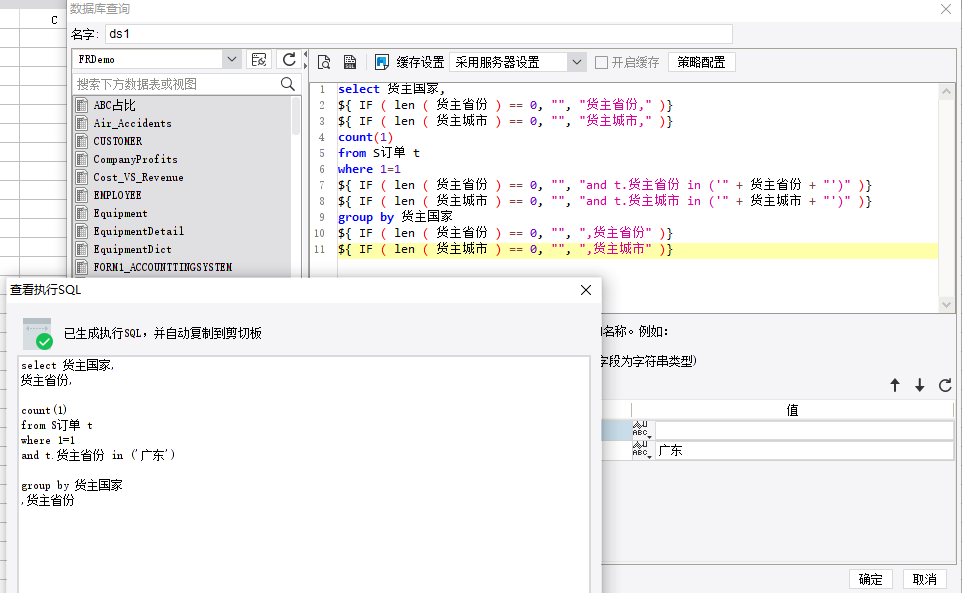Viewport: 962px width, 593px height.
Task: Click the cache settings icon
Action: 382,62
